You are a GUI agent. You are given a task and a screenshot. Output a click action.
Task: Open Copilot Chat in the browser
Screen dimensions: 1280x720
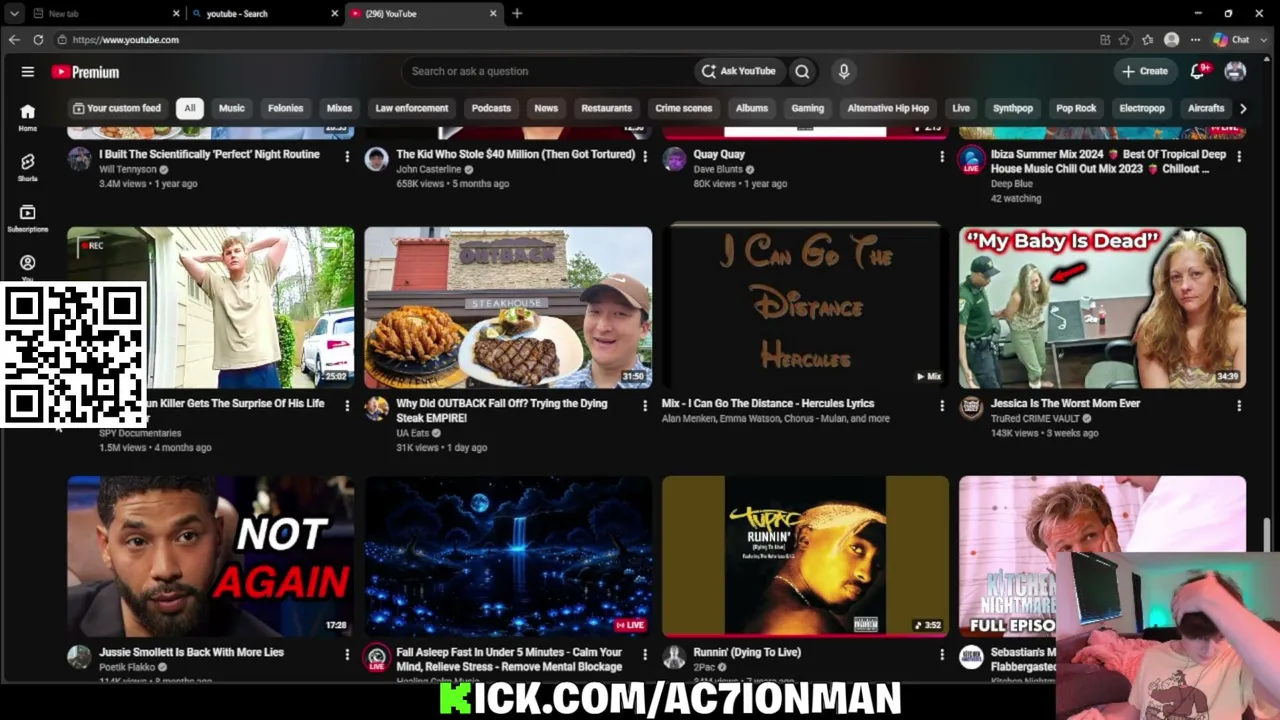(1232, 40)
